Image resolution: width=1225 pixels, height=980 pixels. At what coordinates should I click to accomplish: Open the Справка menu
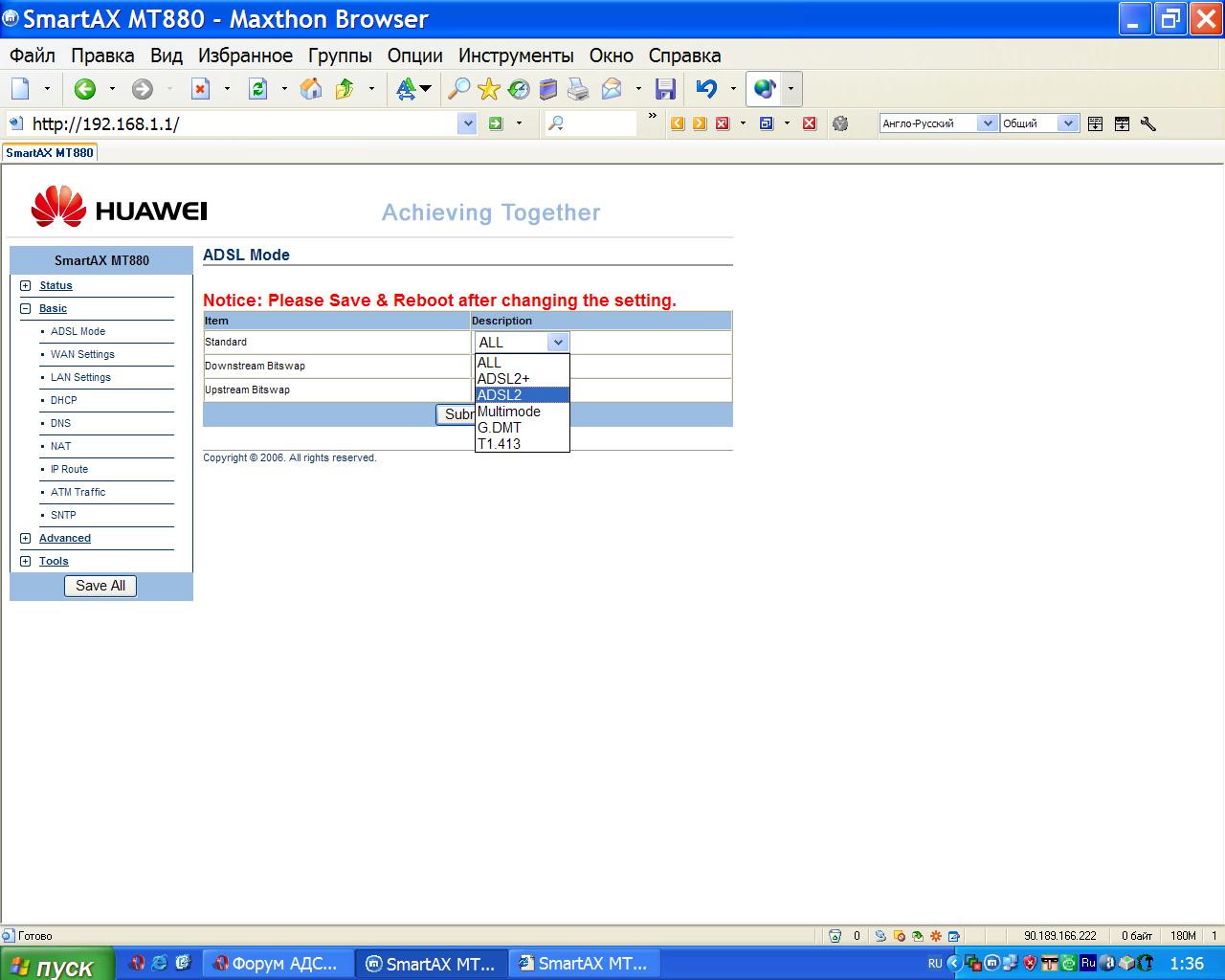click(x=684, y=56)
